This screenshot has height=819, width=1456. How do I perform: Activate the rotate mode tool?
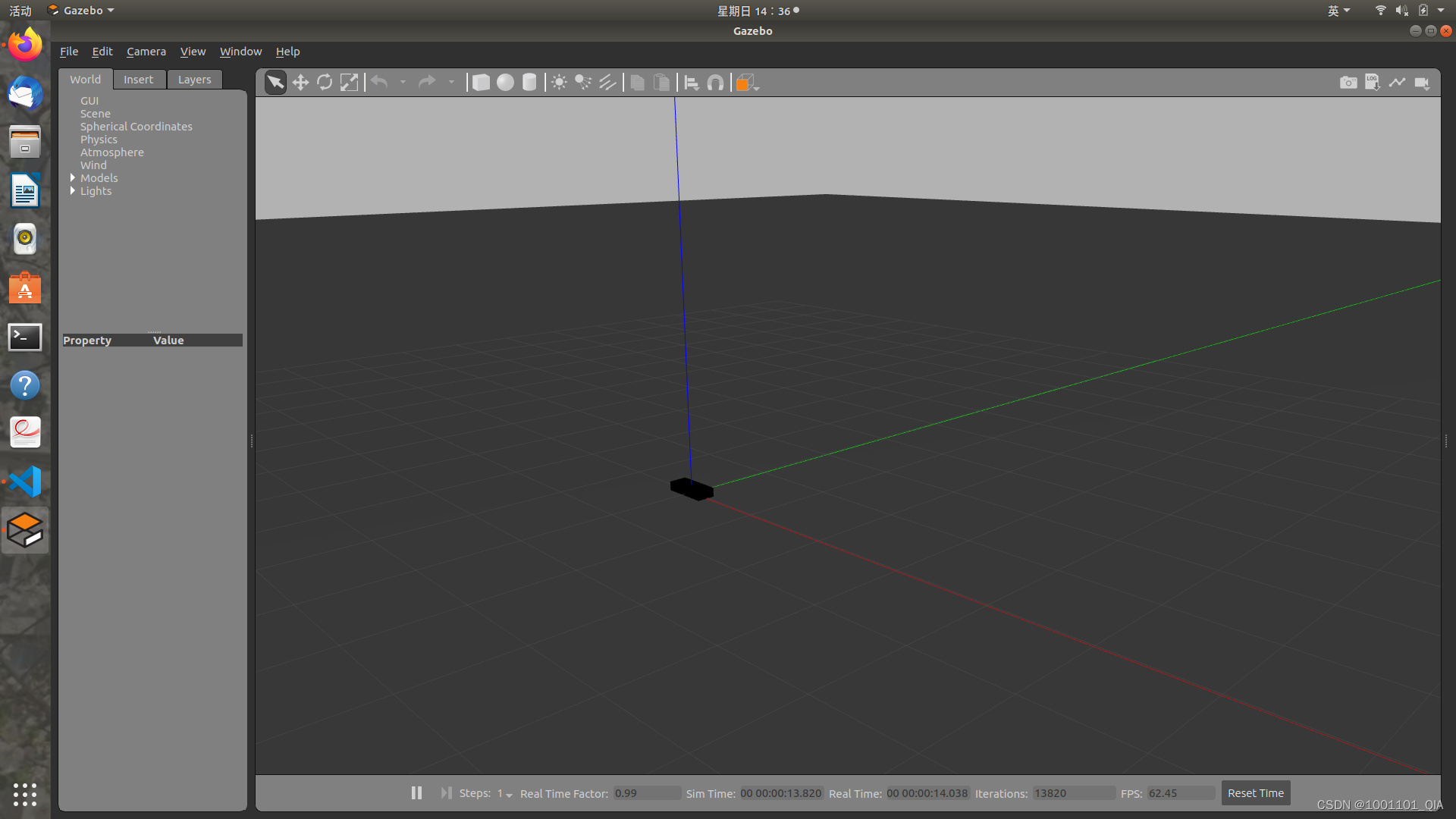[325, 82]
